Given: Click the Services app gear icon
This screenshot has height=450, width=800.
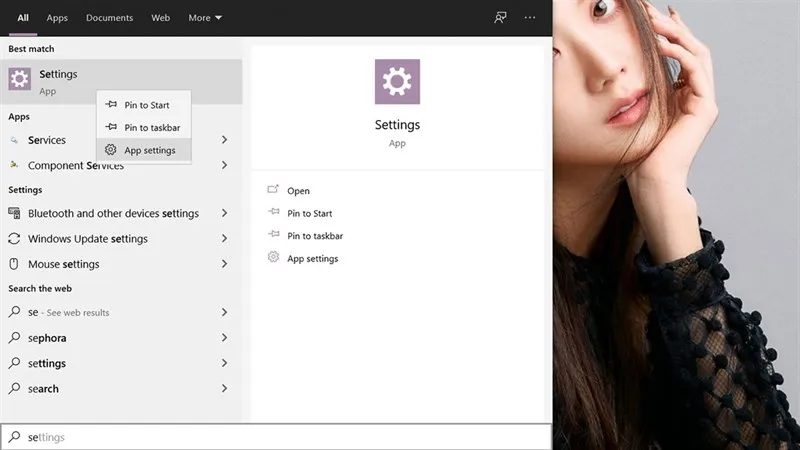Looking at the screenshot, I should [x=15, y=140].
